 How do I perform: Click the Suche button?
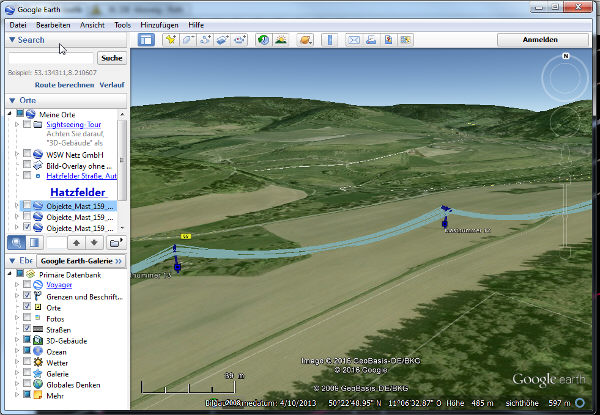pos(112,58)
